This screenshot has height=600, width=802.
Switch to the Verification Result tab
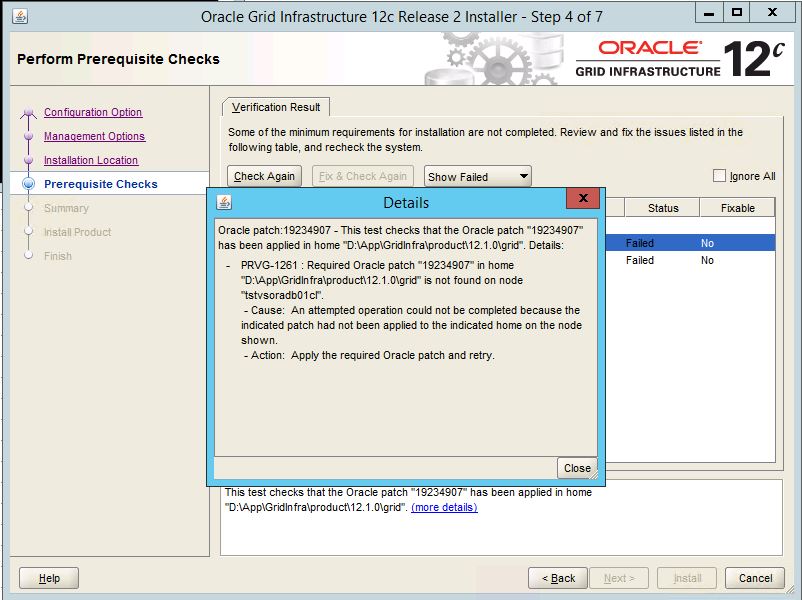(275, 107)
